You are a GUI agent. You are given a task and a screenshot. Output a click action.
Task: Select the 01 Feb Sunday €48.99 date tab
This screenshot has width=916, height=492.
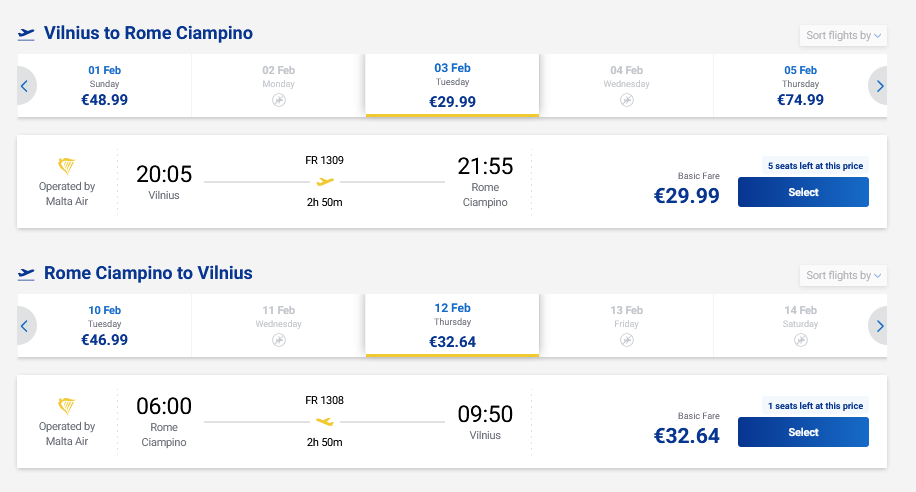pyautogui.click(x=104, y=85)
